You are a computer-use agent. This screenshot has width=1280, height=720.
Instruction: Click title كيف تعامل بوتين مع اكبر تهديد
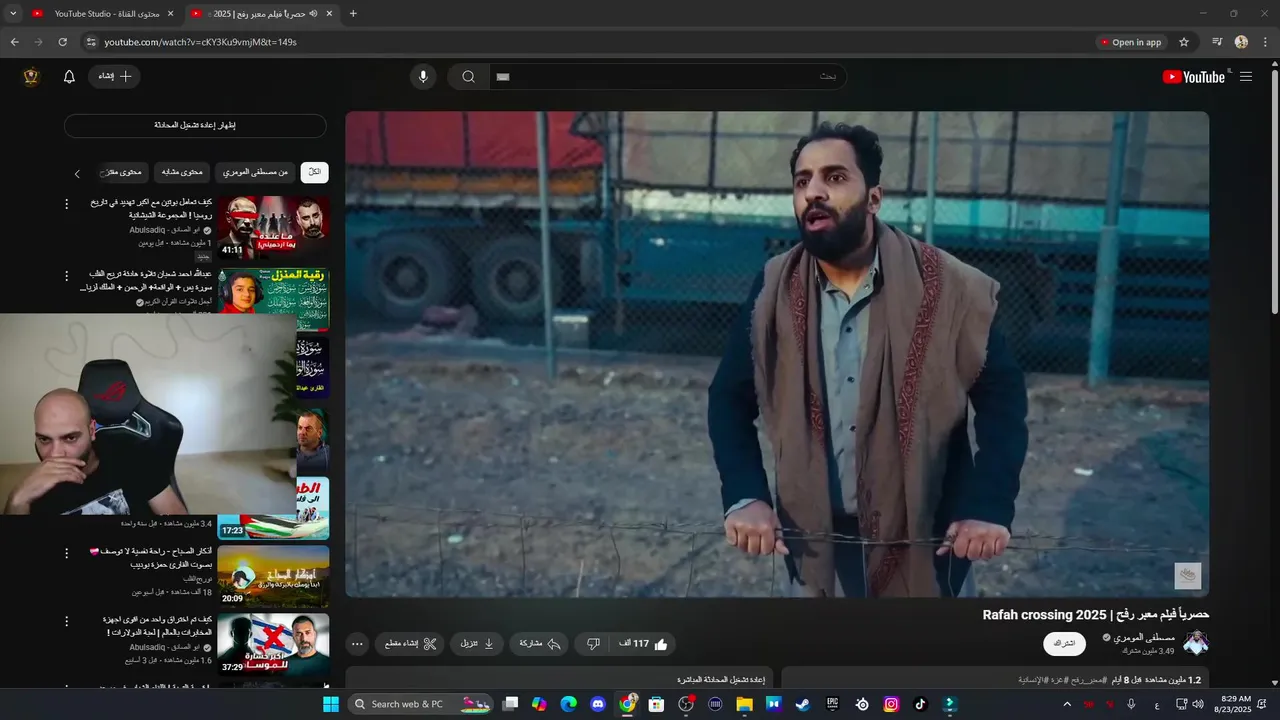click(150, 208)
